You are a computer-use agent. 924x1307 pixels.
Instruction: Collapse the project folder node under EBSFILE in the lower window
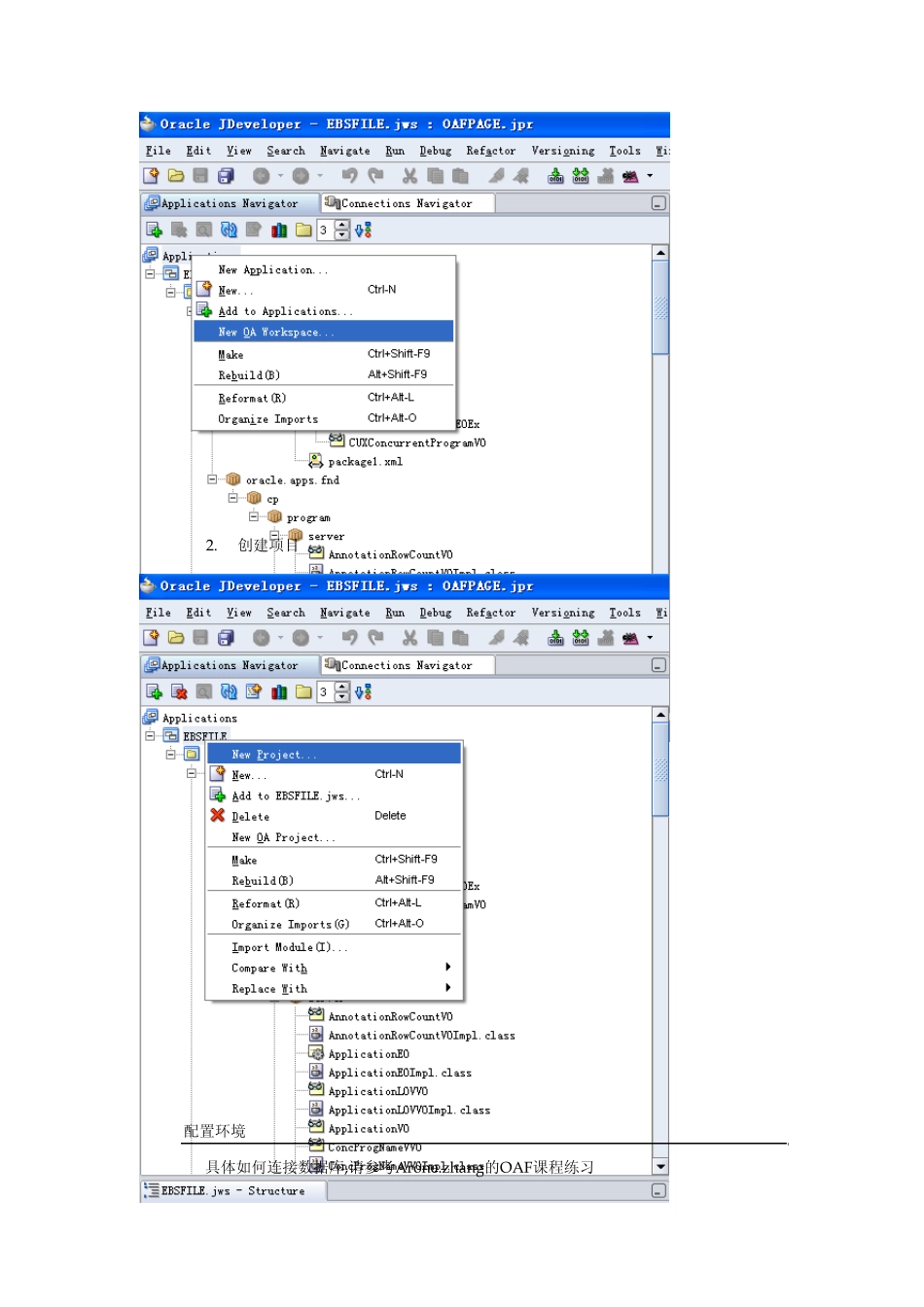click(x=171, y=755)
